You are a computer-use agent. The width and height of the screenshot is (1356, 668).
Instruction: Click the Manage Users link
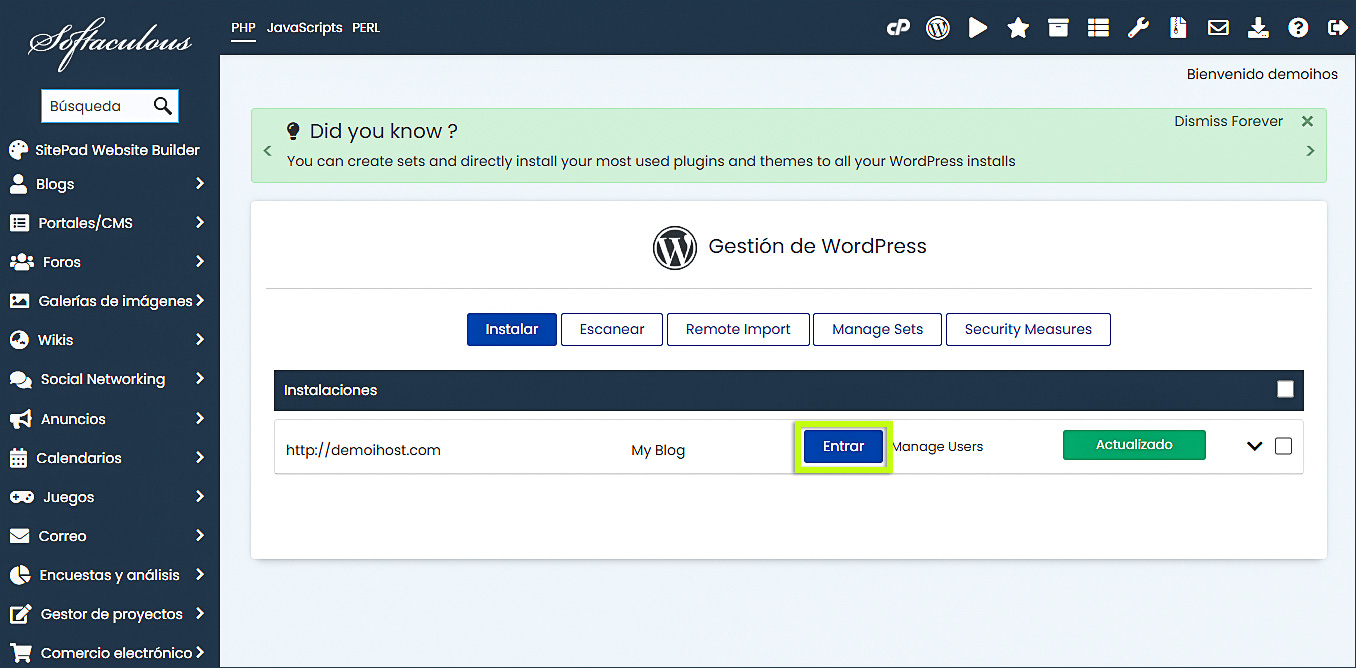pyautogui.click(x=938, y=447)
